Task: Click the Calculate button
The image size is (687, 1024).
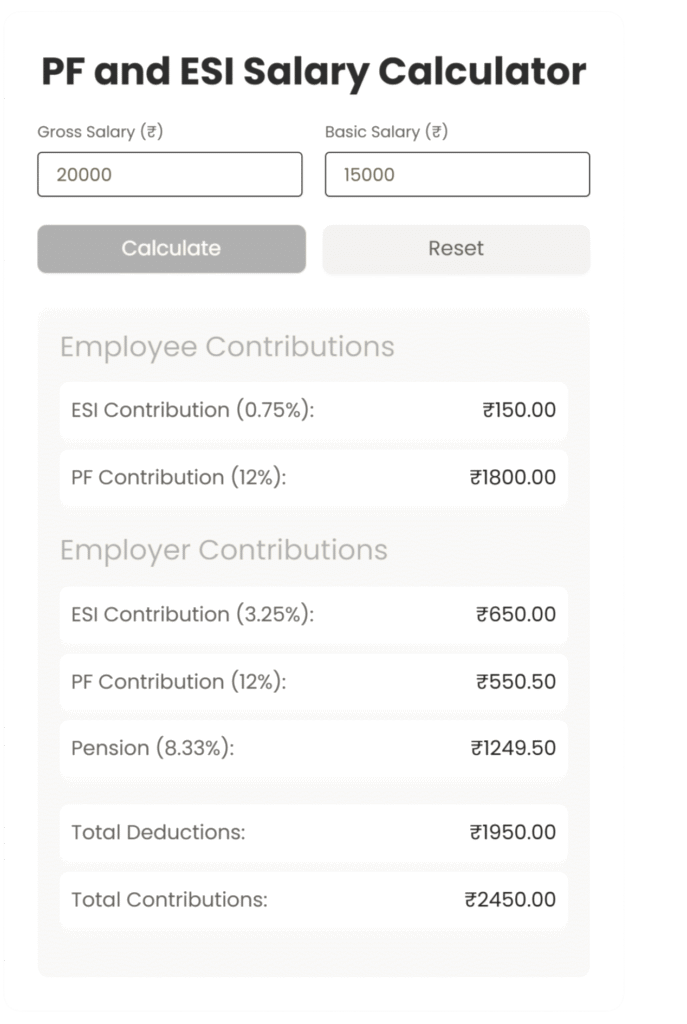Action: pyautogui.click(x=171, y=249)
